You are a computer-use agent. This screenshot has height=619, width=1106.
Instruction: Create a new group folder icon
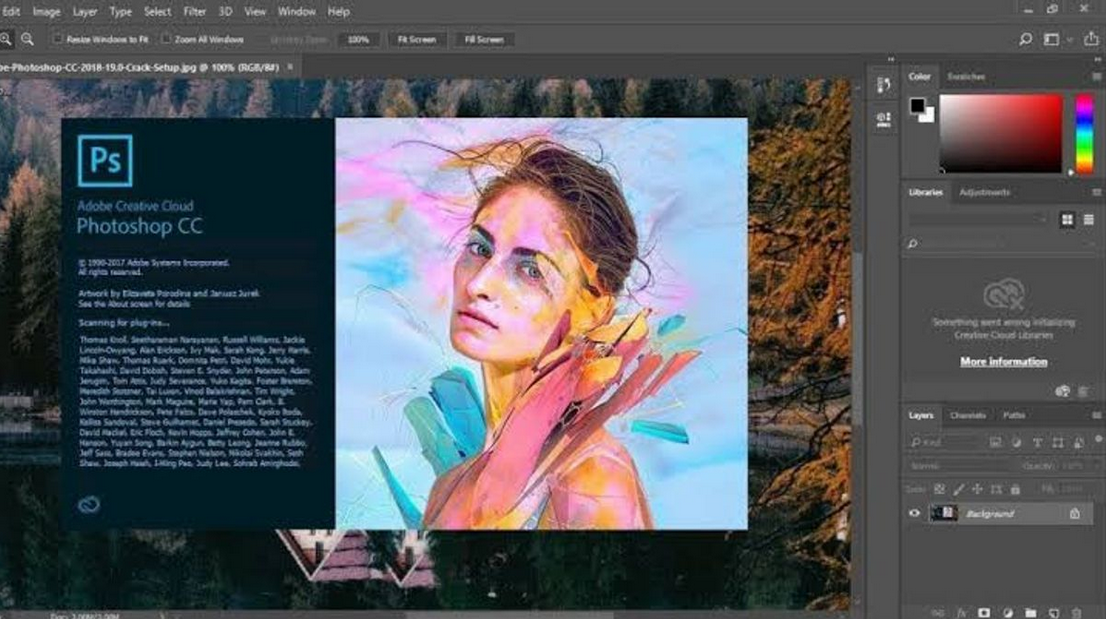[x=1029, y=611]
